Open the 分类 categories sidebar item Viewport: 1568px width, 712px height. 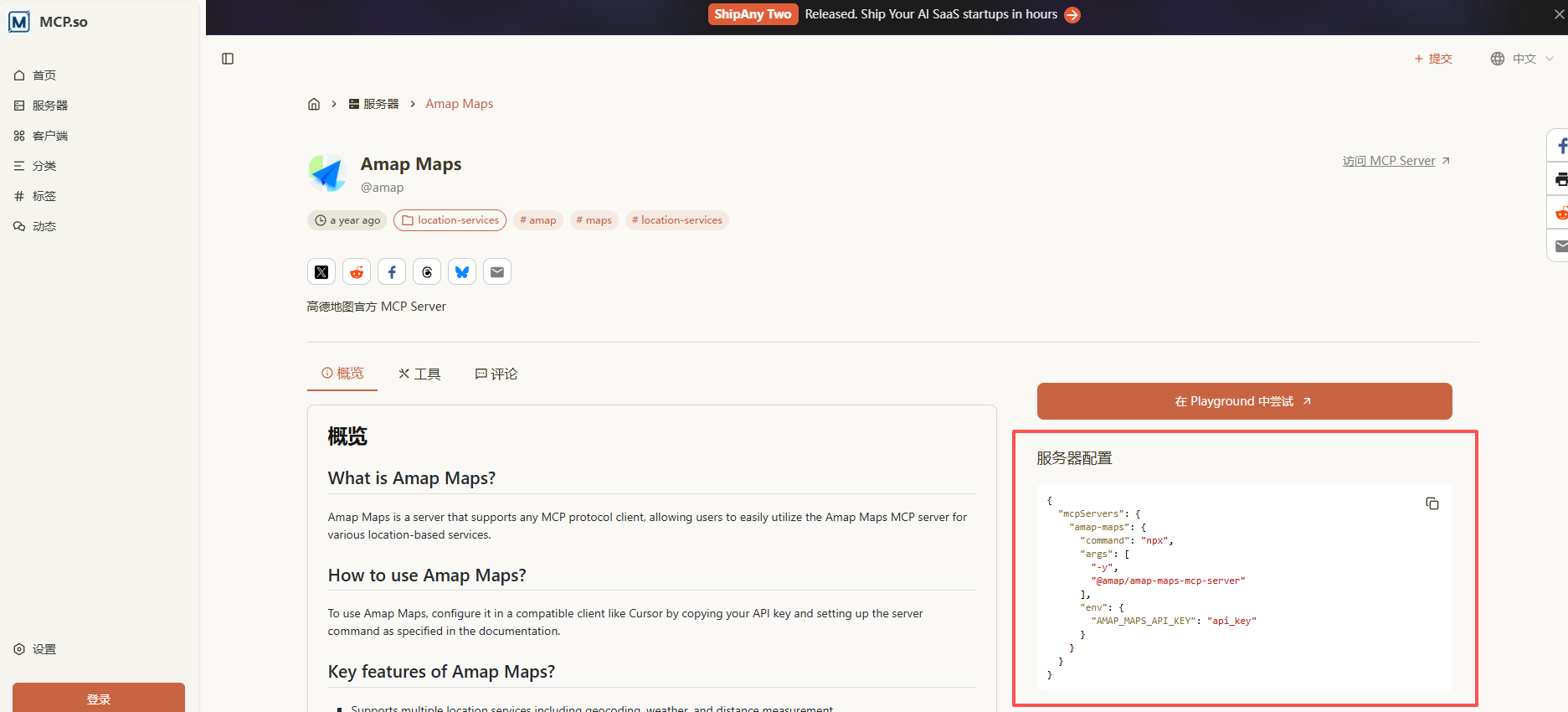coord(35,166)
